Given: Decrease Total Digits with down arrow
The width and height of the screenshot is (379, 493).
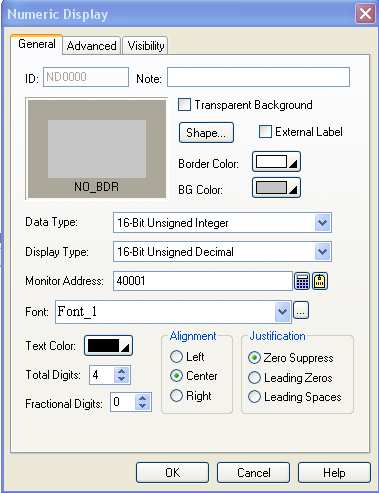Looking at the screenshot, I should [x=122, y=379].
